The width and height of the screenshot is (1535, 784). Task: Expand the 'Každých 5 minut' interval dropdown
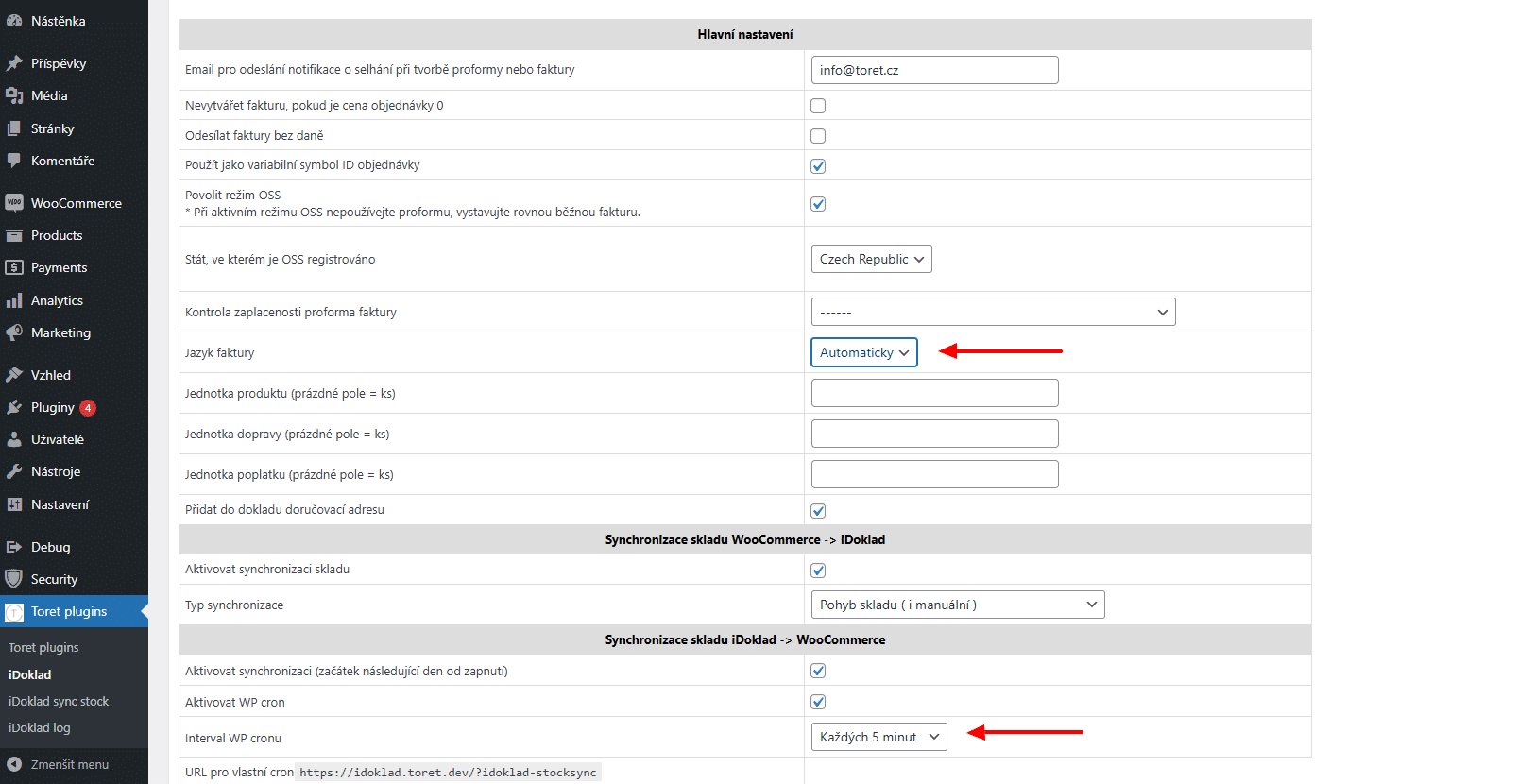coord(878,737)
